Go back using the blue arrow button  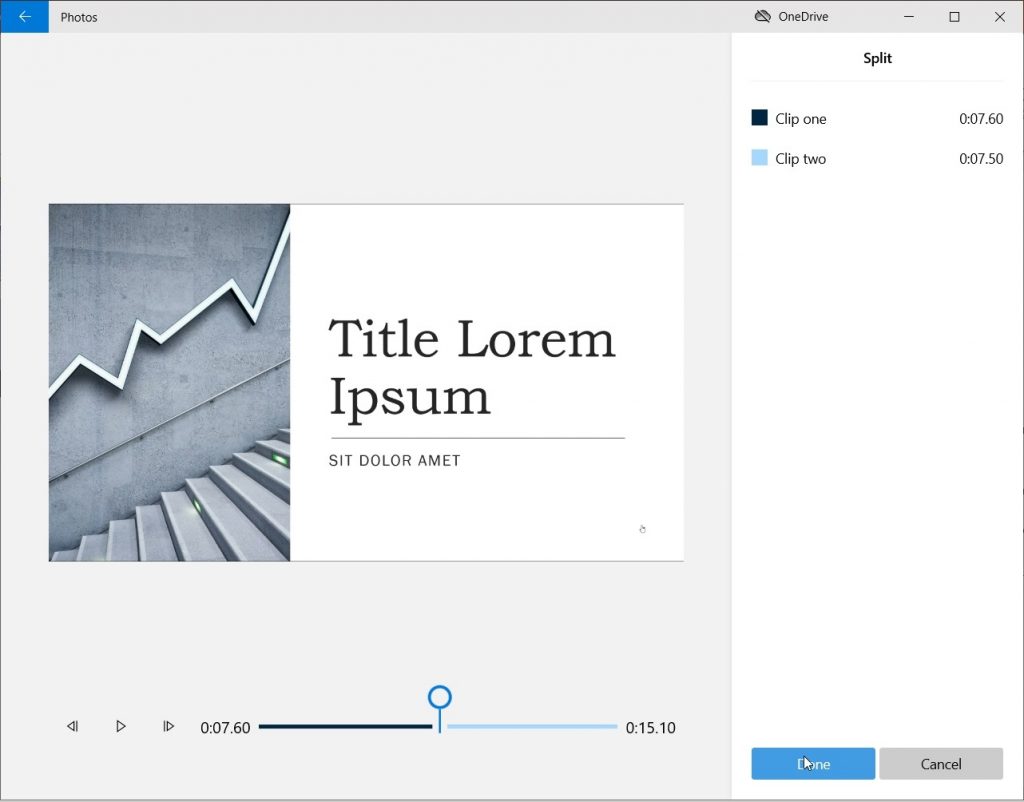click(x=24, y=16)
